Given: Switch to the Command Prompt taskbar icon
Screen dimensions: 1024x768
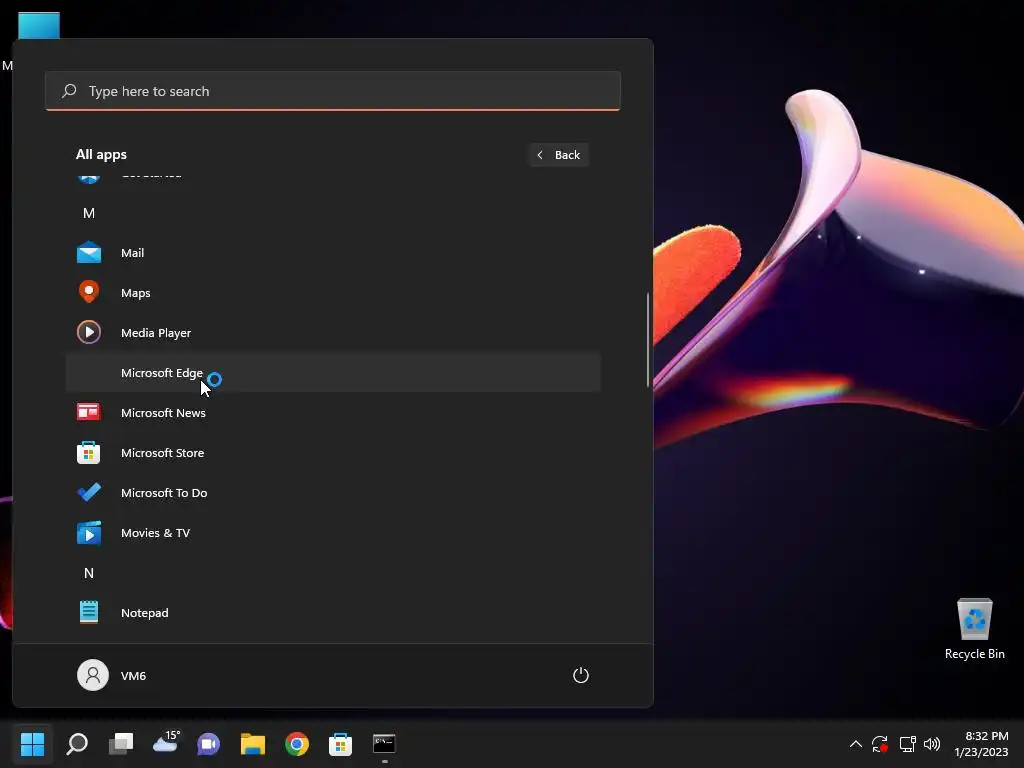Looking at the screenshot, I should pyautogui.click(x=384, y=743).
